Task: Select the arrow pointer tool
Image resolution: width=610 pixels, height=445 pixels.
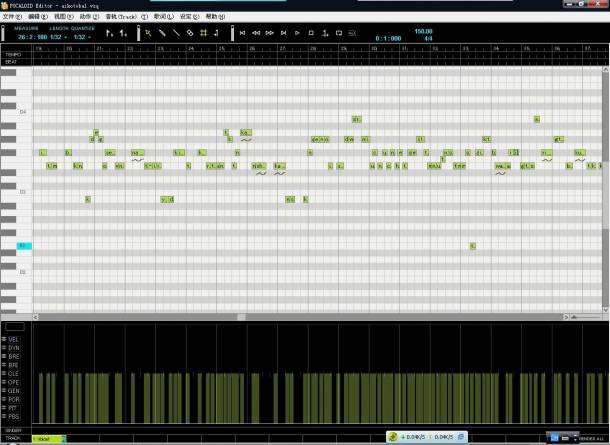Action: click(148, 33)
